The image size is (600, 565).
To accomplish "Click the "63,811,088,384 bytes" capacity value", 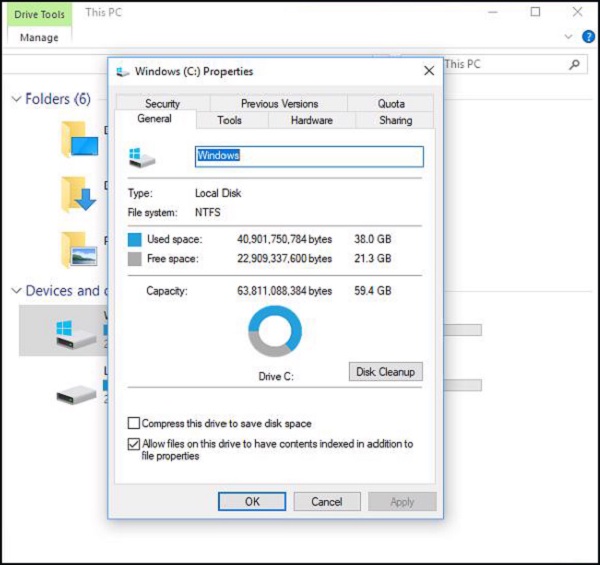I will coord(284,291).
